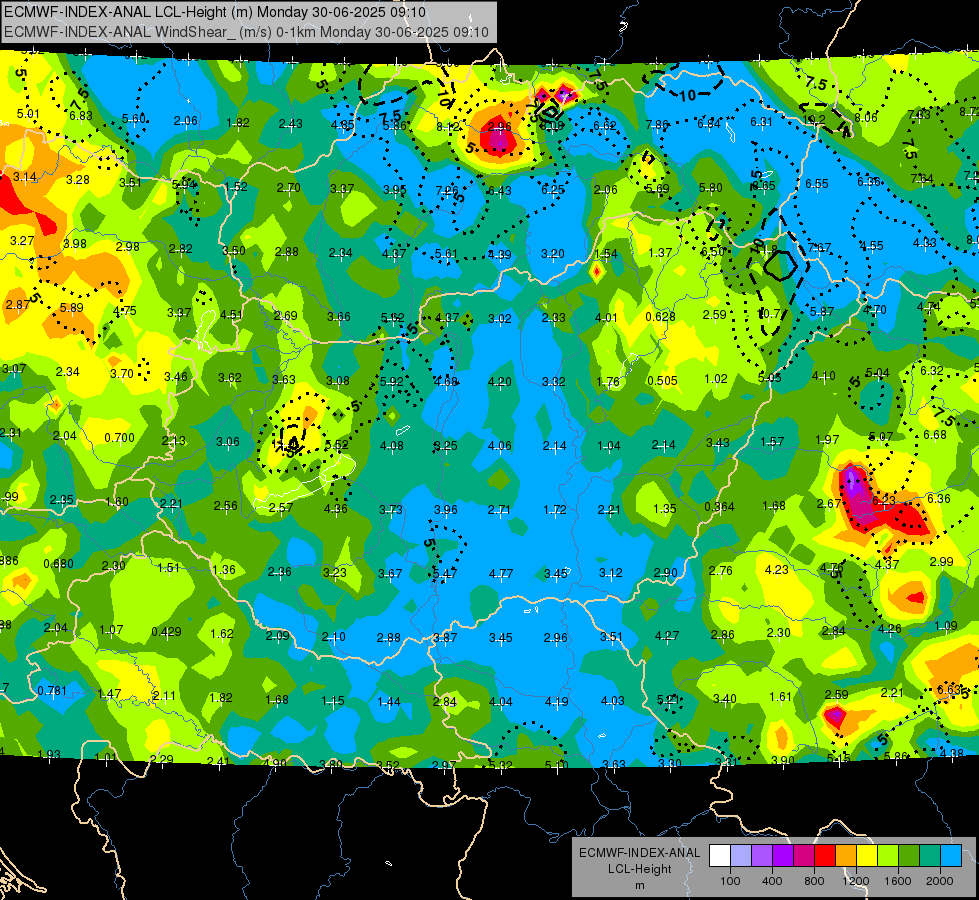The height and width of the screenshot is (900, 979).
Task: Click the sky blue legend swatch past 2000
Action: point(952,855)
